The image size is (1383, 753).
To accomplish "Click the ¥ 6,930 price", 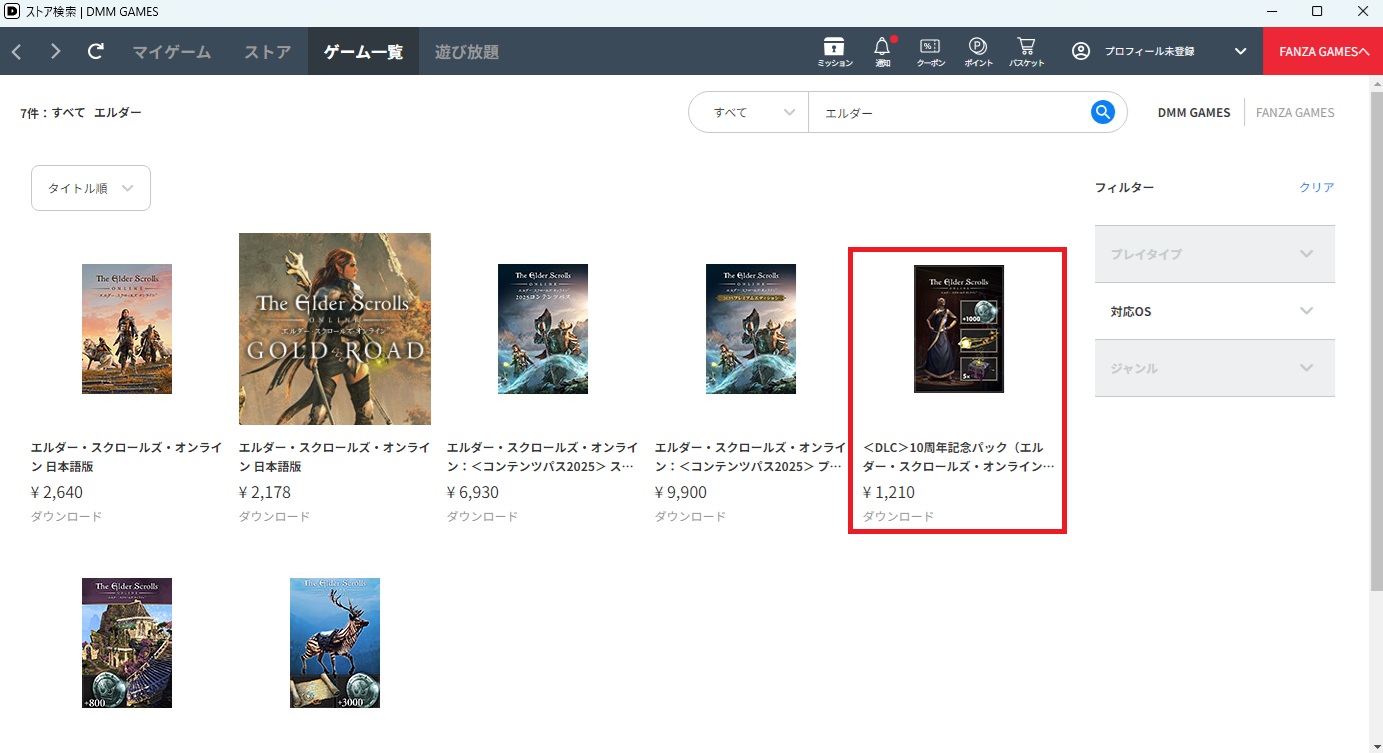I will click(x=473, y=492).
